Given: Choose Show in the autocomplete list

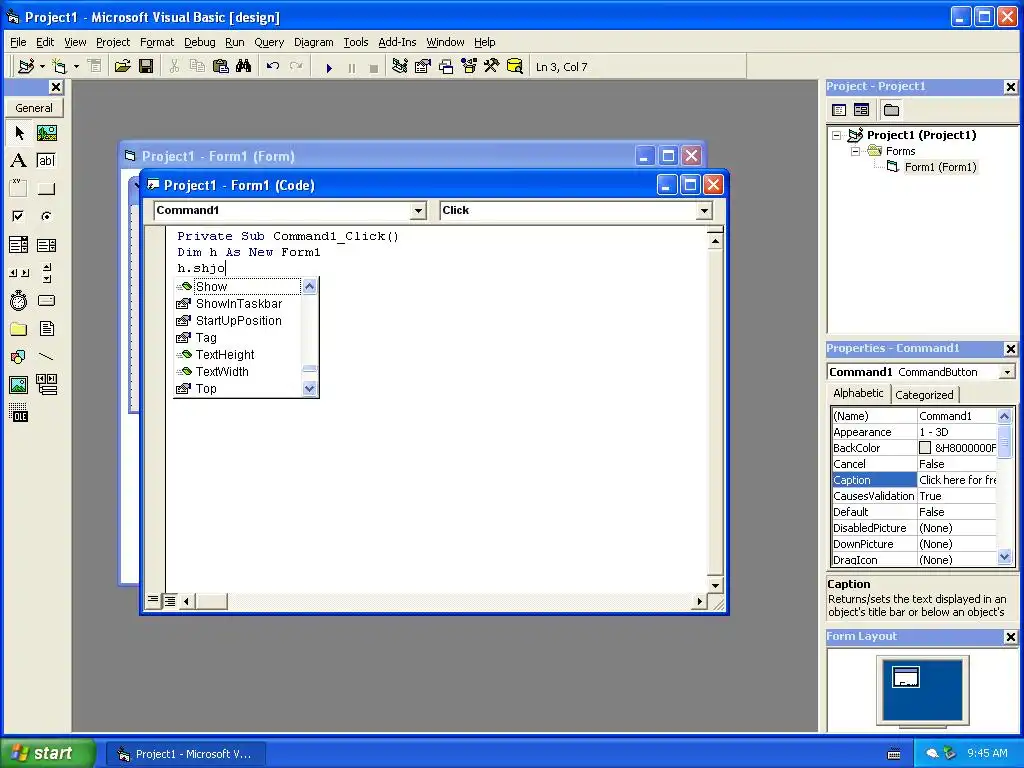Looking at the screenshot, I should pyautogui.click(x=238, y=287).
